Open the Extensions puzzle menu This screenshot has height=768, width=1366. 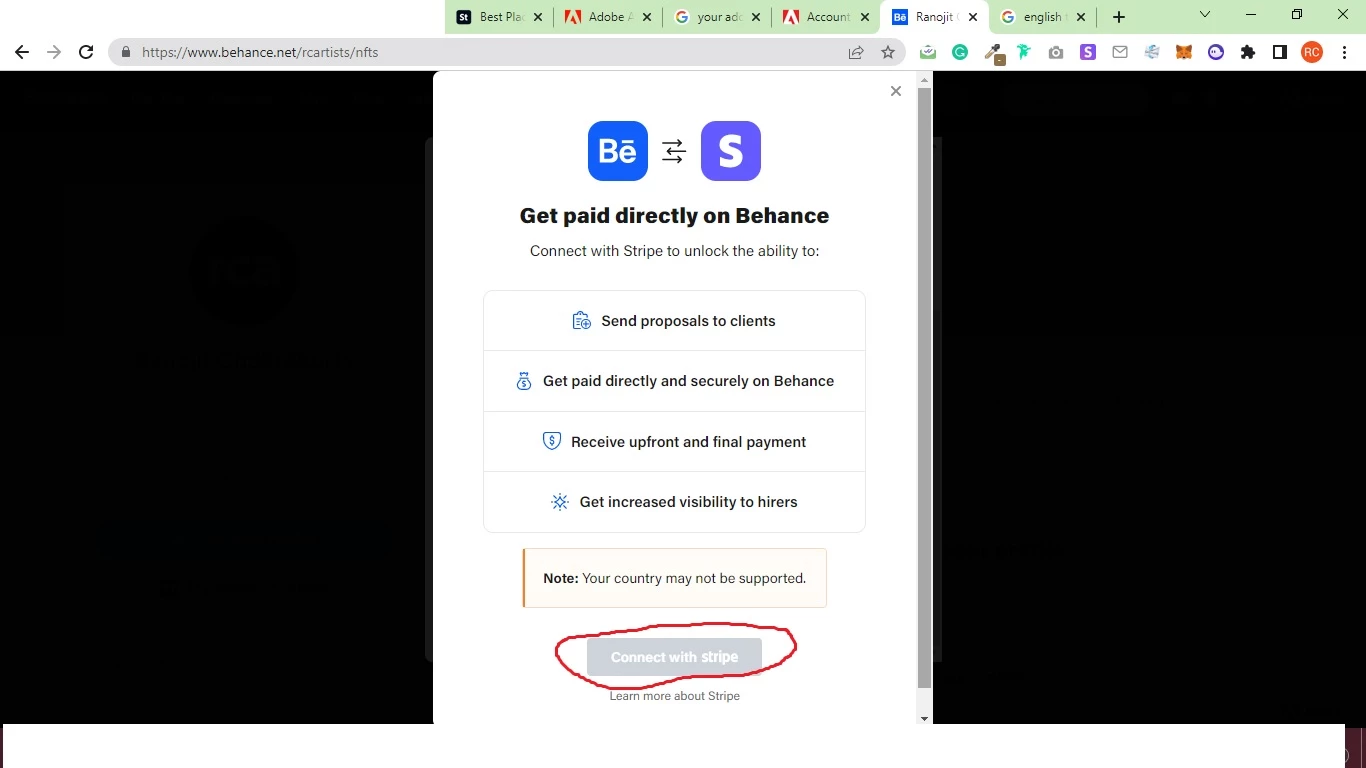(x=1248, y=52)
